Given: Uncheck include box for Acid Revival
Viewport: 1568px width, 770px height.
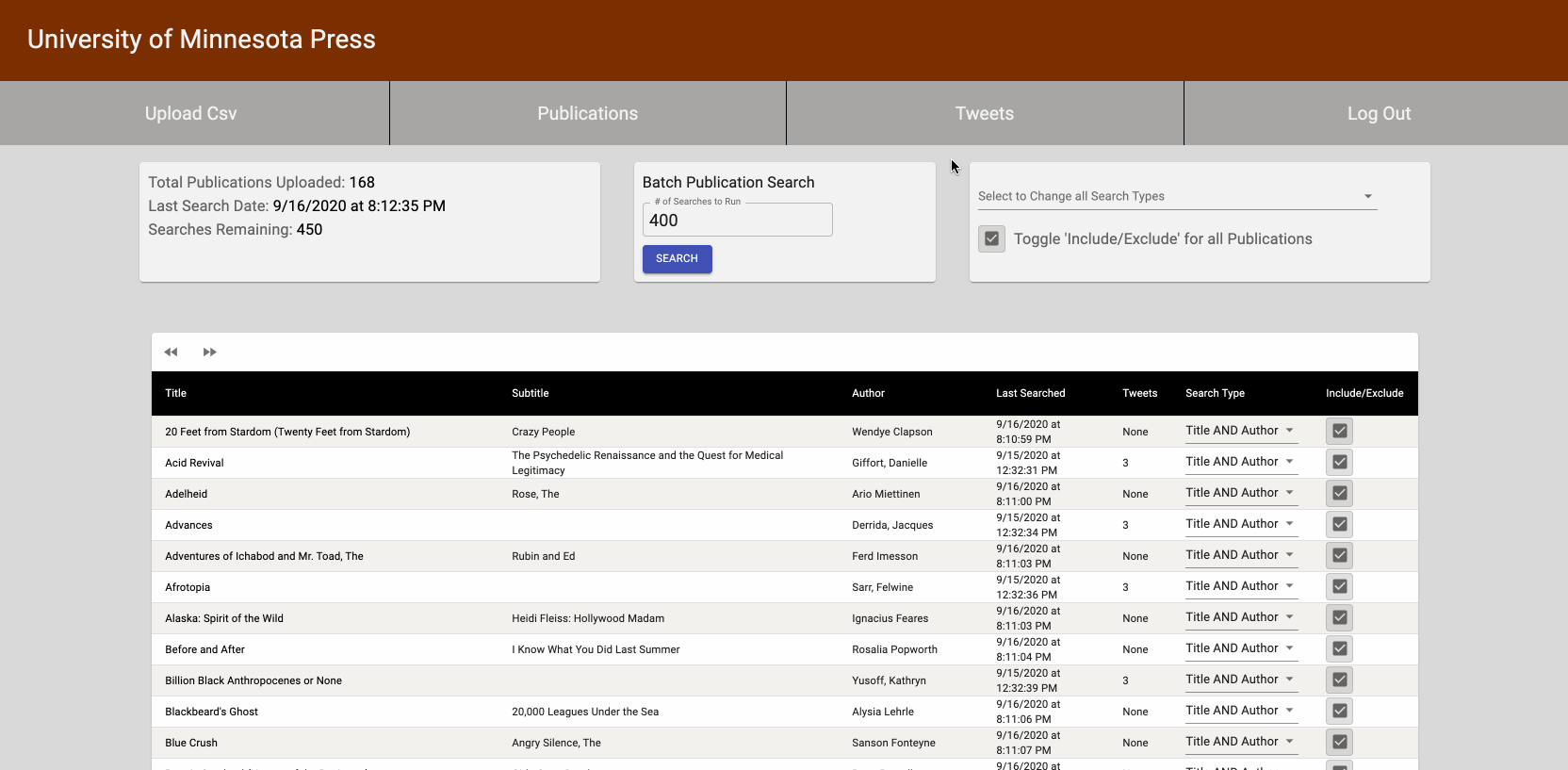Looking at the screenshot, I should coord(1339,463).
